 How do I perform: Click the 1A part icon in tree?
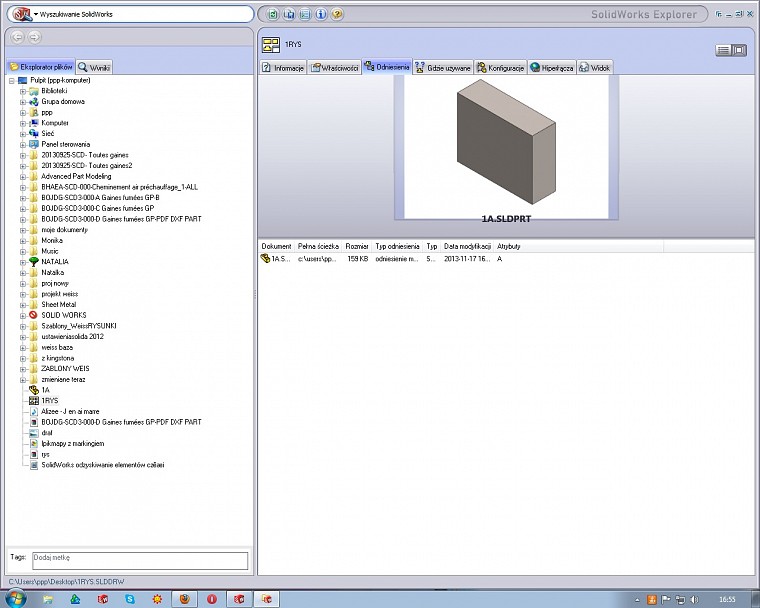(33, 390)
